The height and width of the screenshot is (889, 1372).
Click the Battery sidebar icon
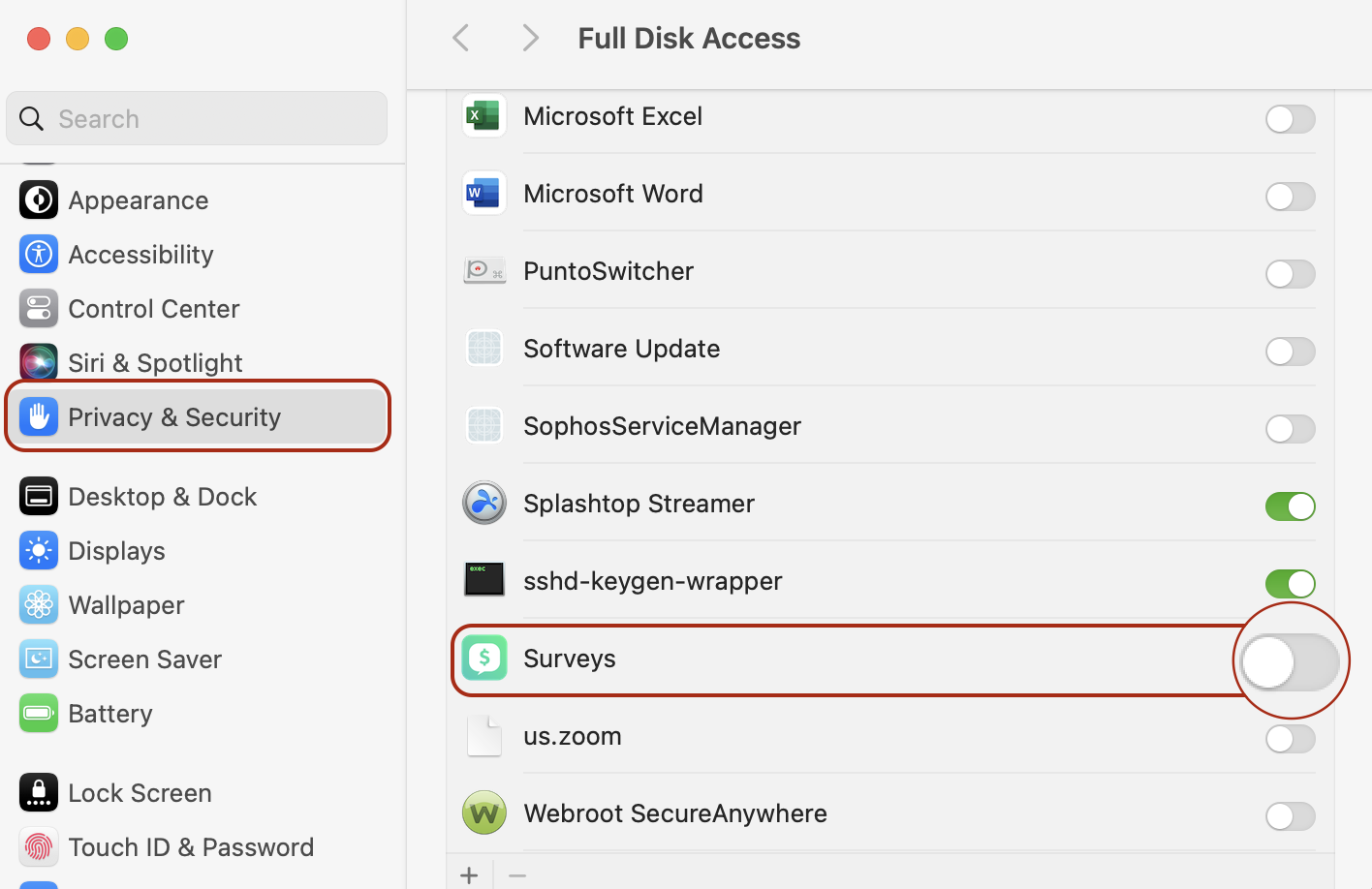coord(39,714)
